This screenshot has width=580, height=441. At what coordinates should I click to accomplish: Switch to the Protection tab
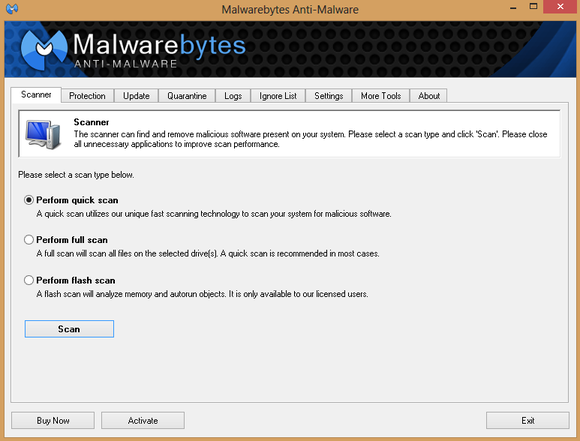[x=87, y=96]
